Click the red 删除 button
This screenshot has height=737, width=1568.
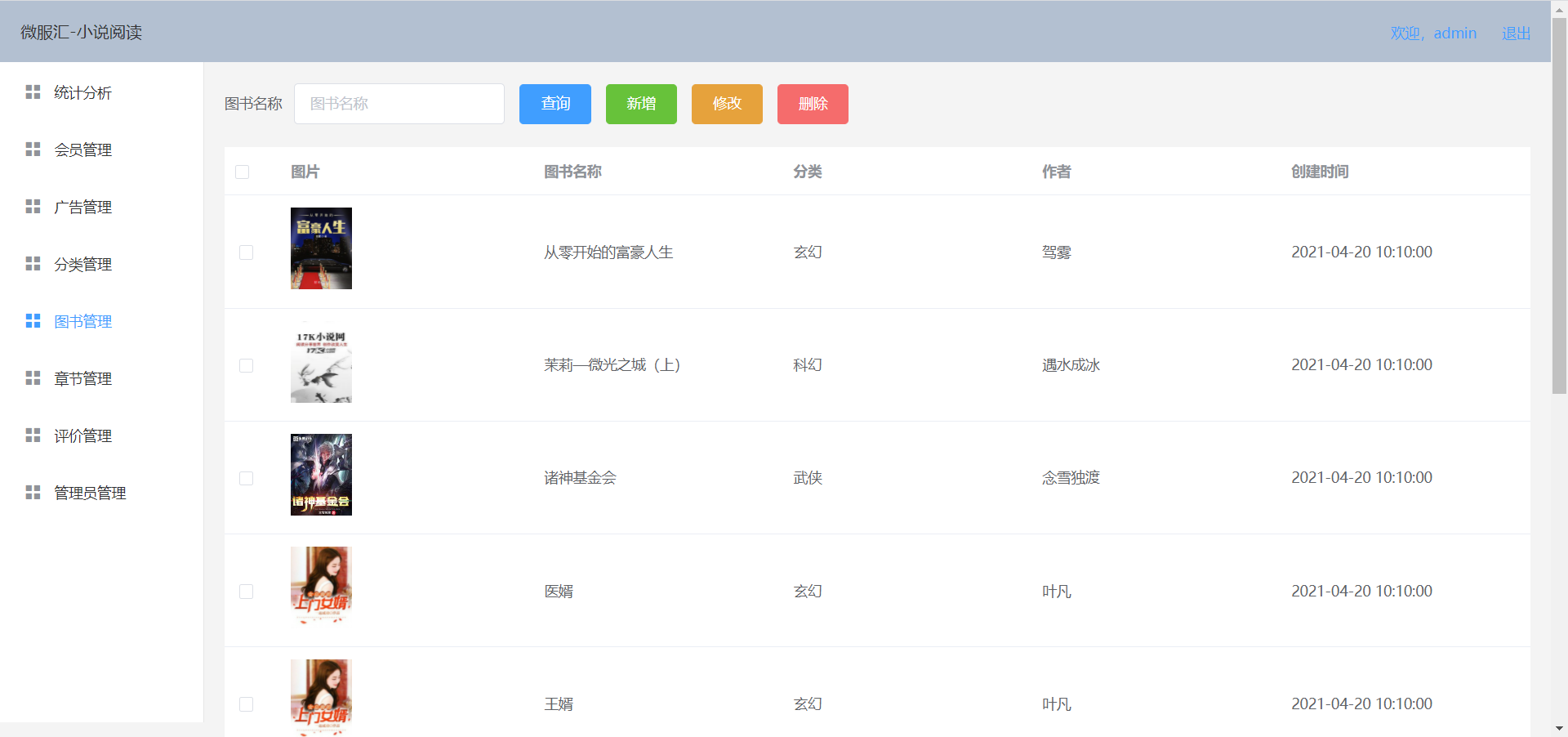point(813,104)
